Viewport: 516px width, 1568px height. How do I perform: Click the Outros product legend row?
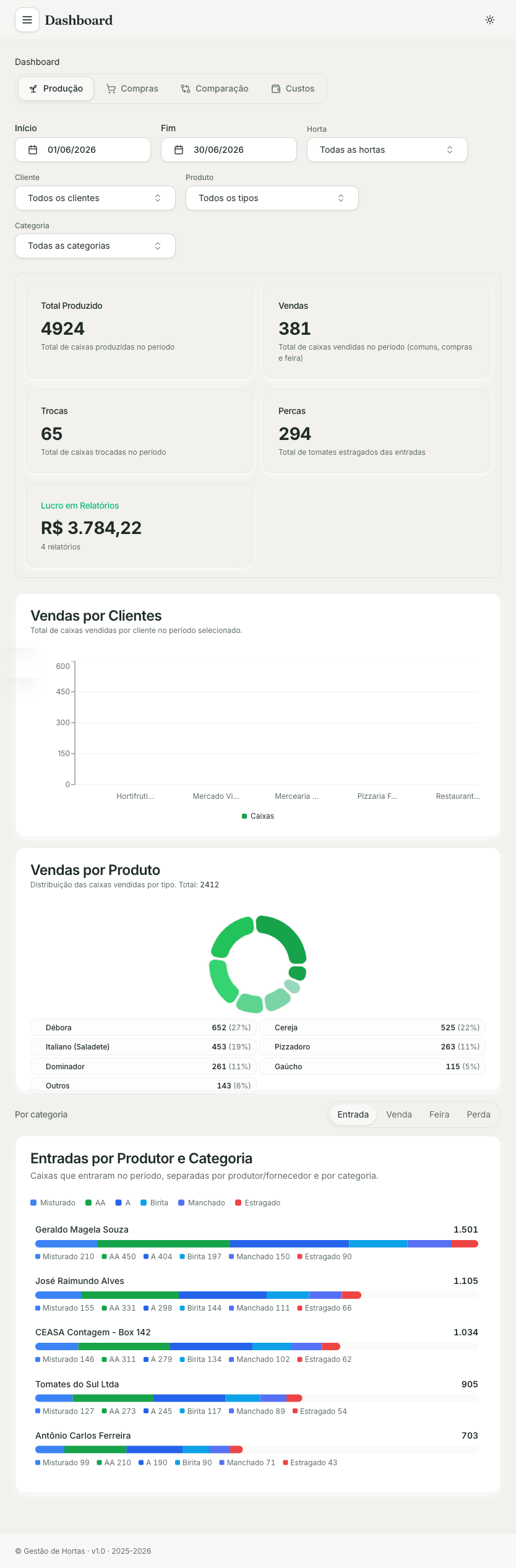(x=144, y=1085)
